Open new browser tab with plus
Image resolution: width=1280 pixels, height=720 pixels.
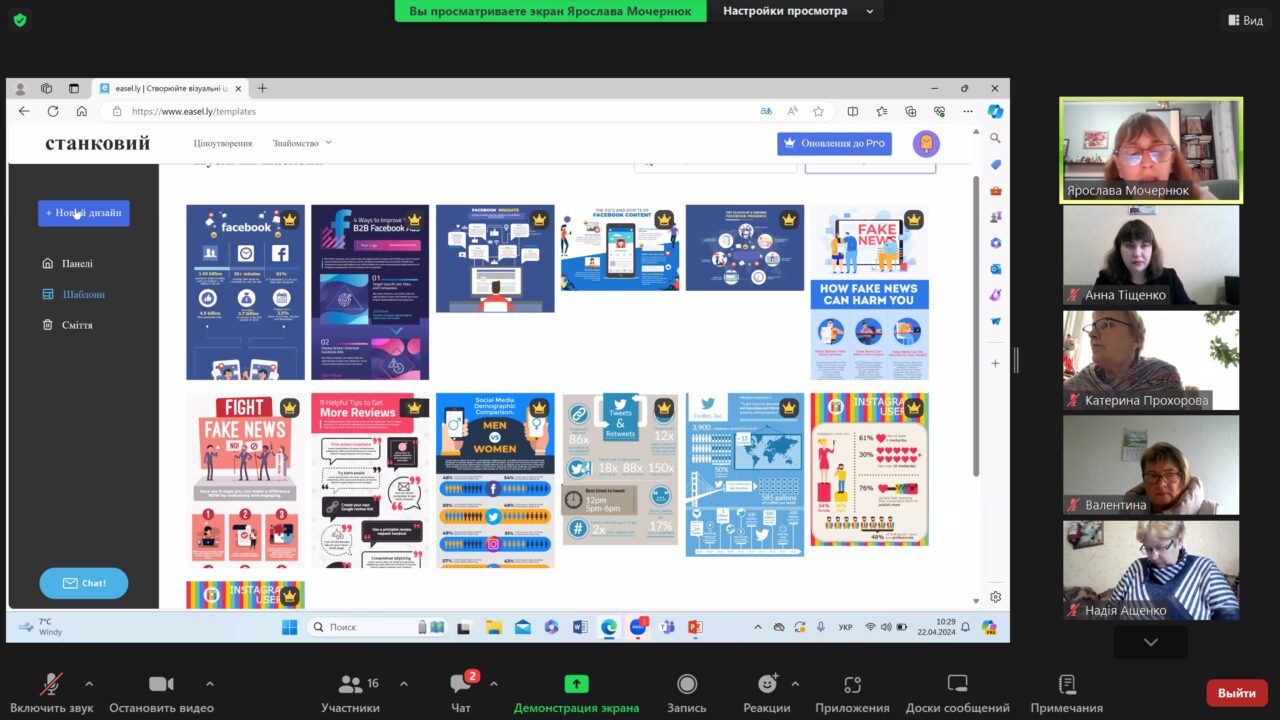pos(262,88)
